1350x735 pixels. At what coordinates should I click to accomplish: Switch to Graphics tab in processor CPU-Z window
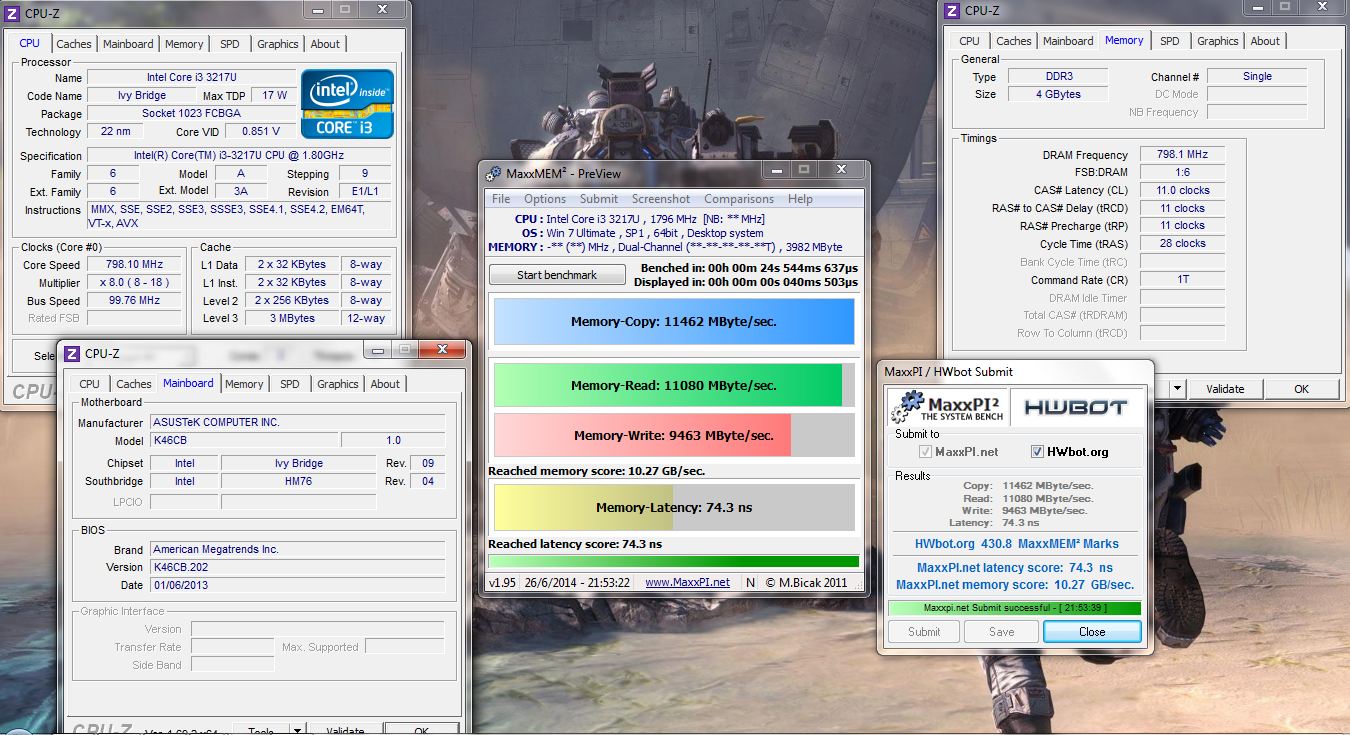point(278,44)
